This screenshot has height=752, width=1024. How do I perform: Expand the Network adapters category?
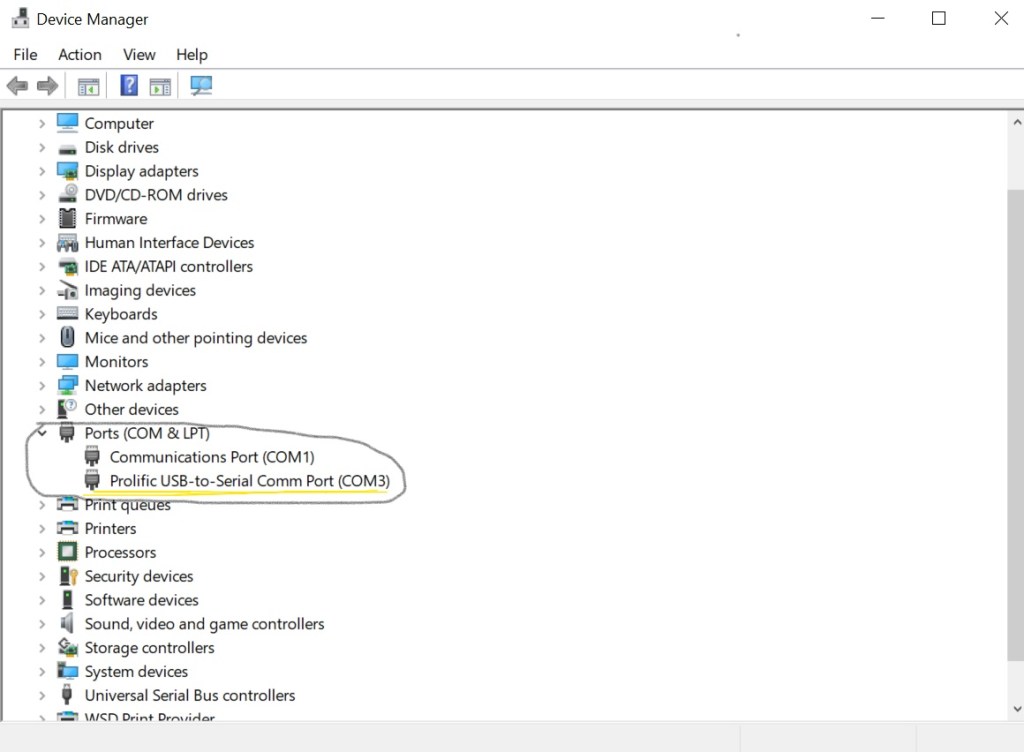[x=42, y=386]
